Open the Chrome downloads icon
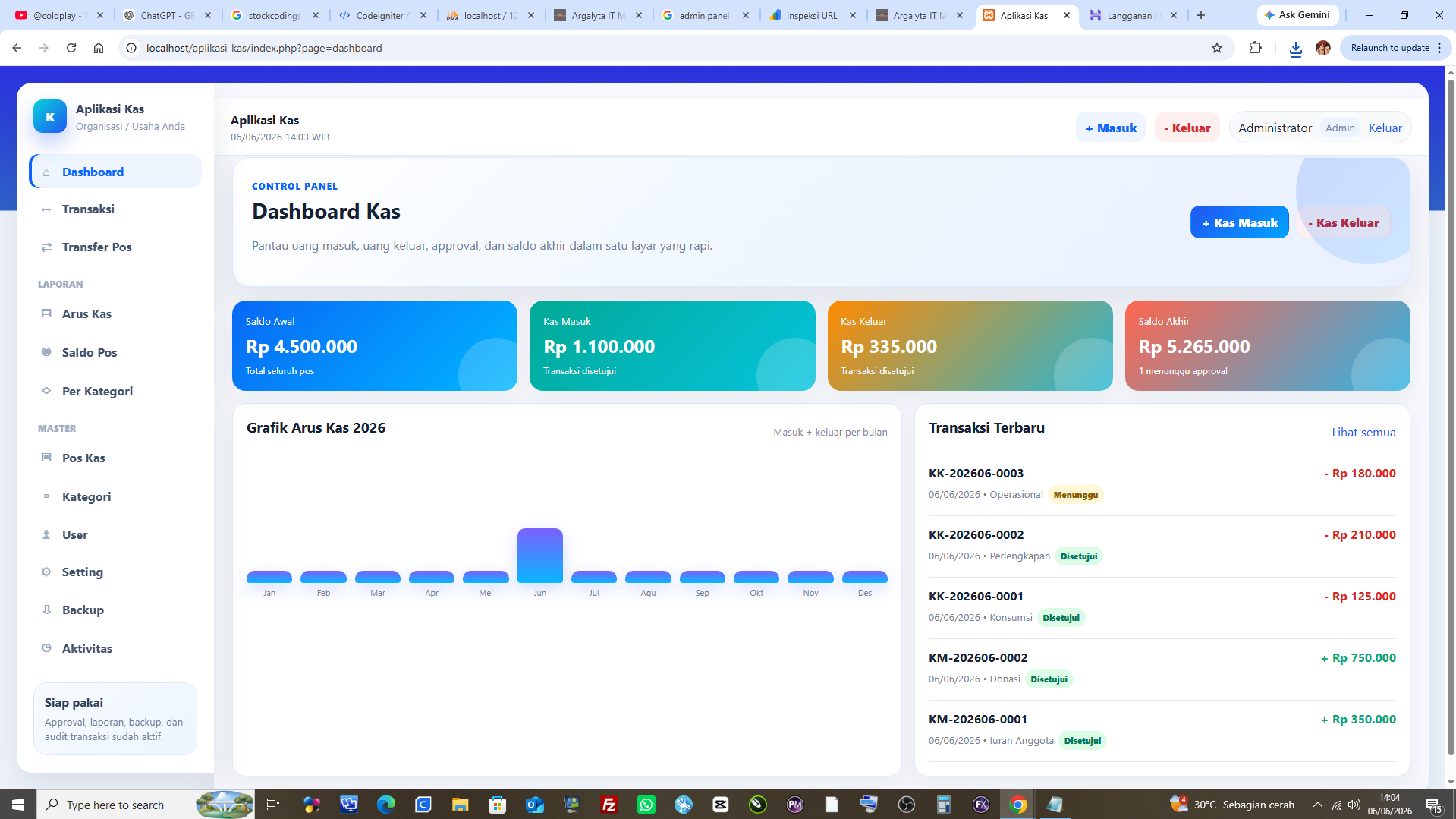Viewport: 1456px width, 819px height. 1296,49
